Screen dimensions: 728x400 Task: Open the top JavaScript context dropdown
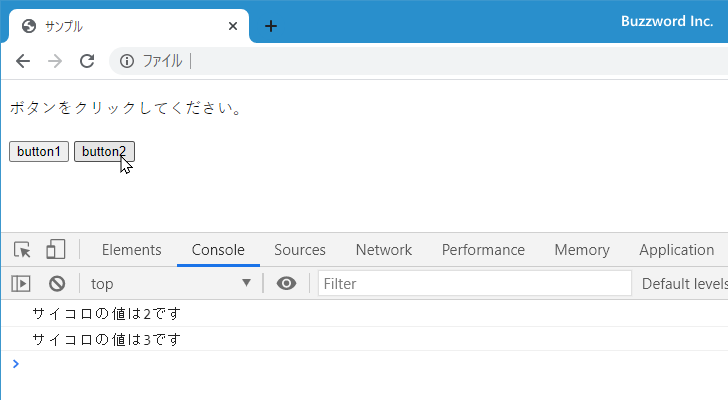170,284
